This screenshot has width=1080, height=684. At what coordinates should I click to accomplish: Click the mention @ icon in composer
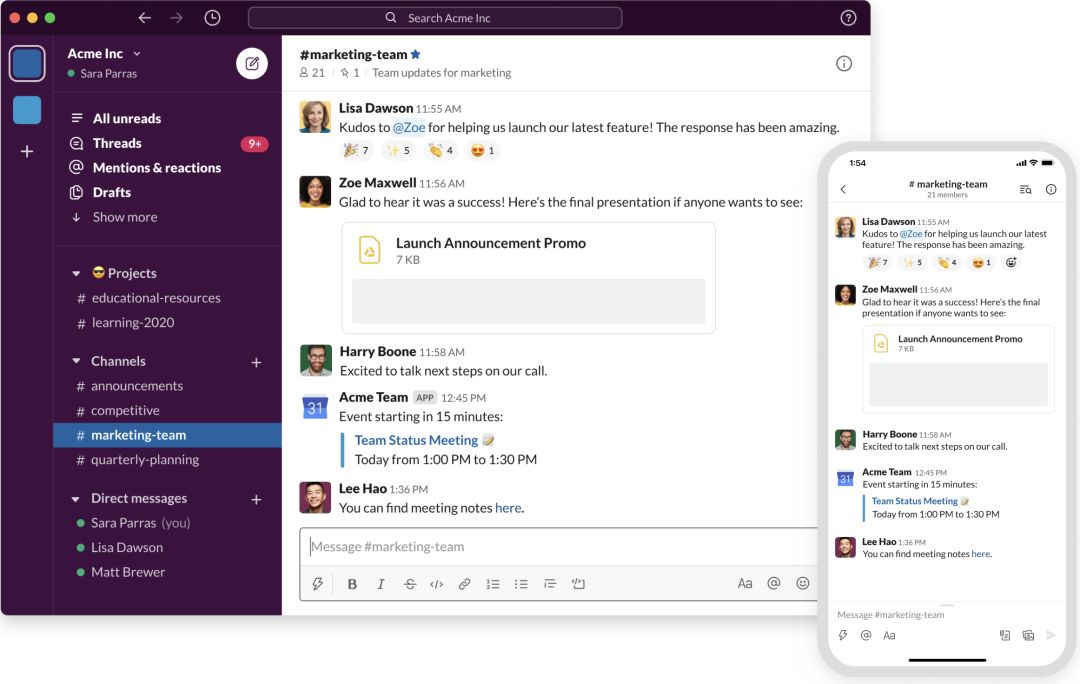click(773, 583)
